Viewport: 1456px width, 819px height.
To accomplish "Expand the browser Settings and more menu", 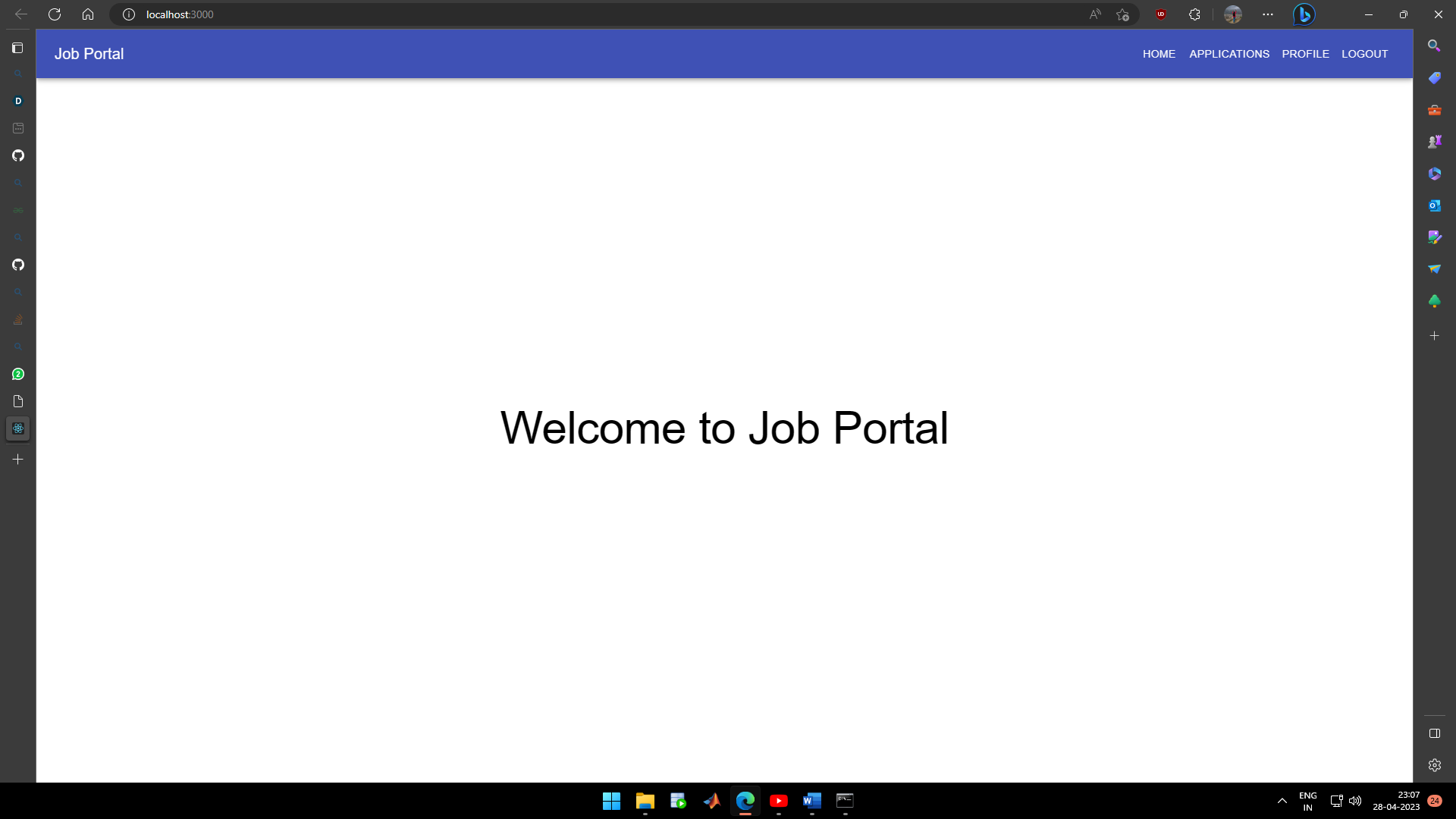I will tap(1267, 14).
